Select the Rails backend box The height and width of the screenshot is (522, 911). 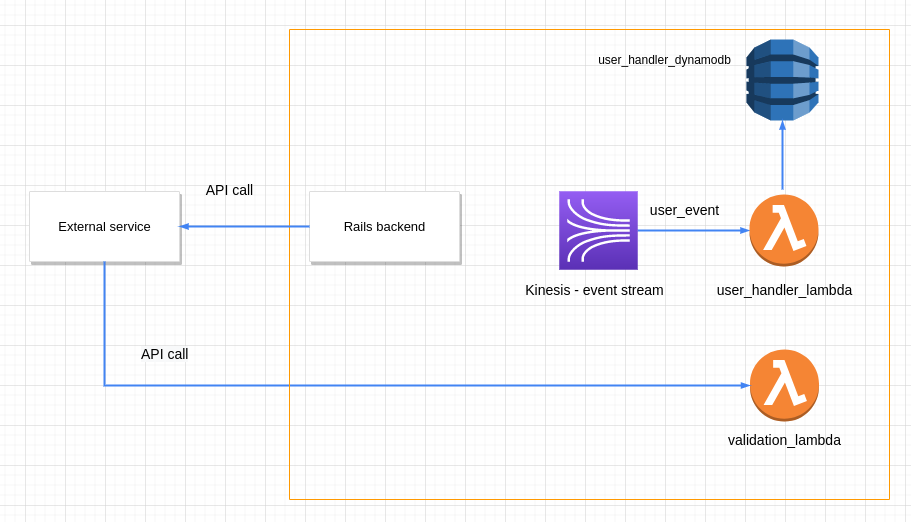click(x=385, y=227)
